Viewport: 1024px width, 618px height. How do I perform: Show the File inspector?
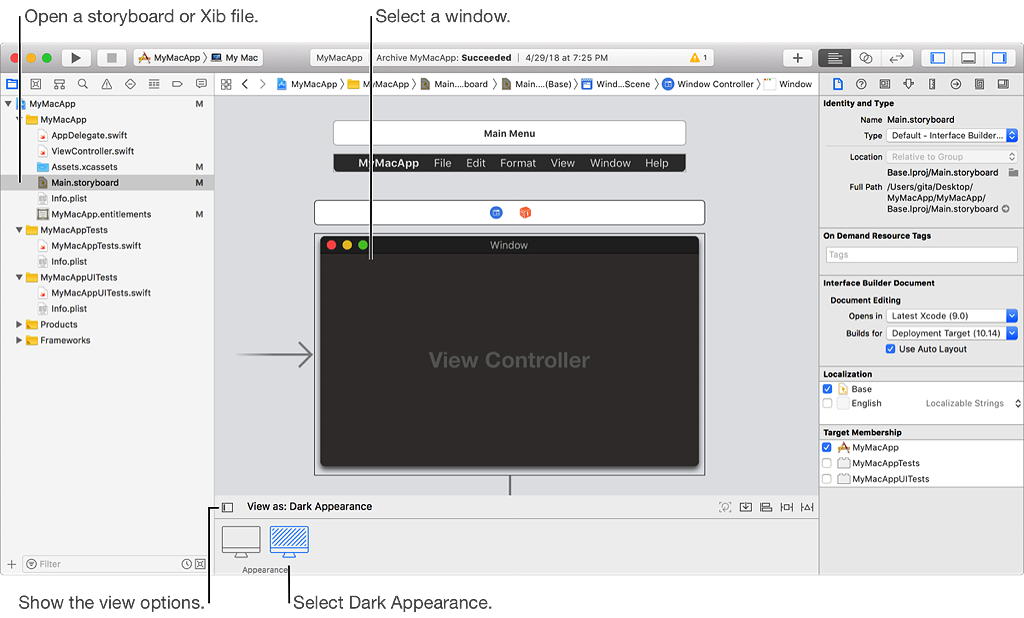click(x=838, y=84)
